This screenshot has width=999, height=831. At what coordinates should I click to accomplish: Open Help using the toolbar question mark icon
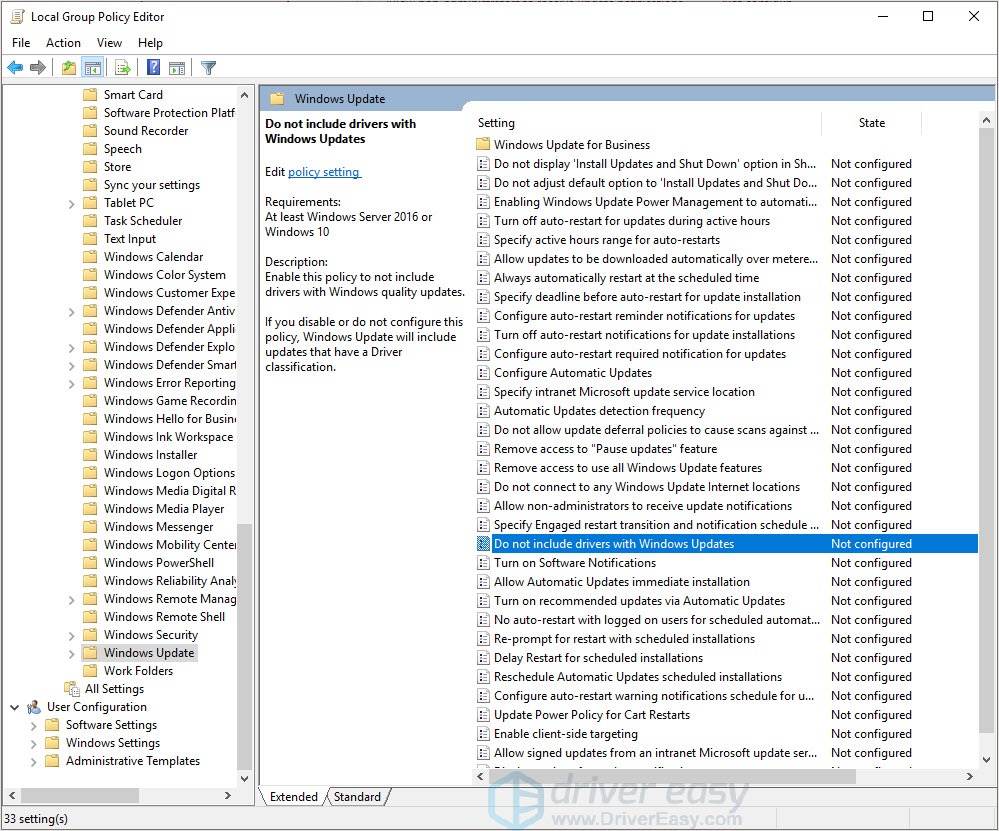click(151, 67)
